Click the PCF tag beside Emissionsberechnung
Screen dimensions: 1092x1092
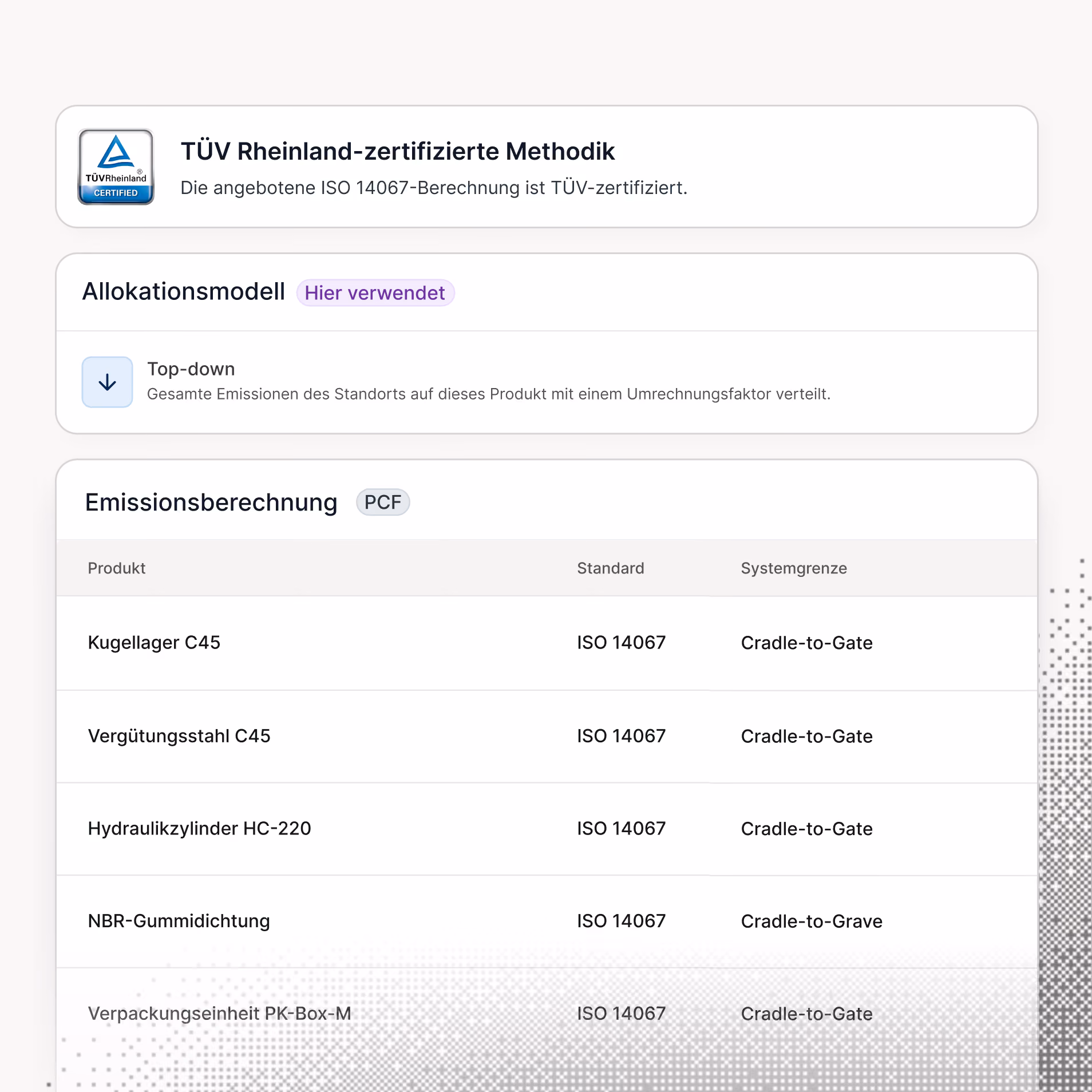[x=383, y=503]
